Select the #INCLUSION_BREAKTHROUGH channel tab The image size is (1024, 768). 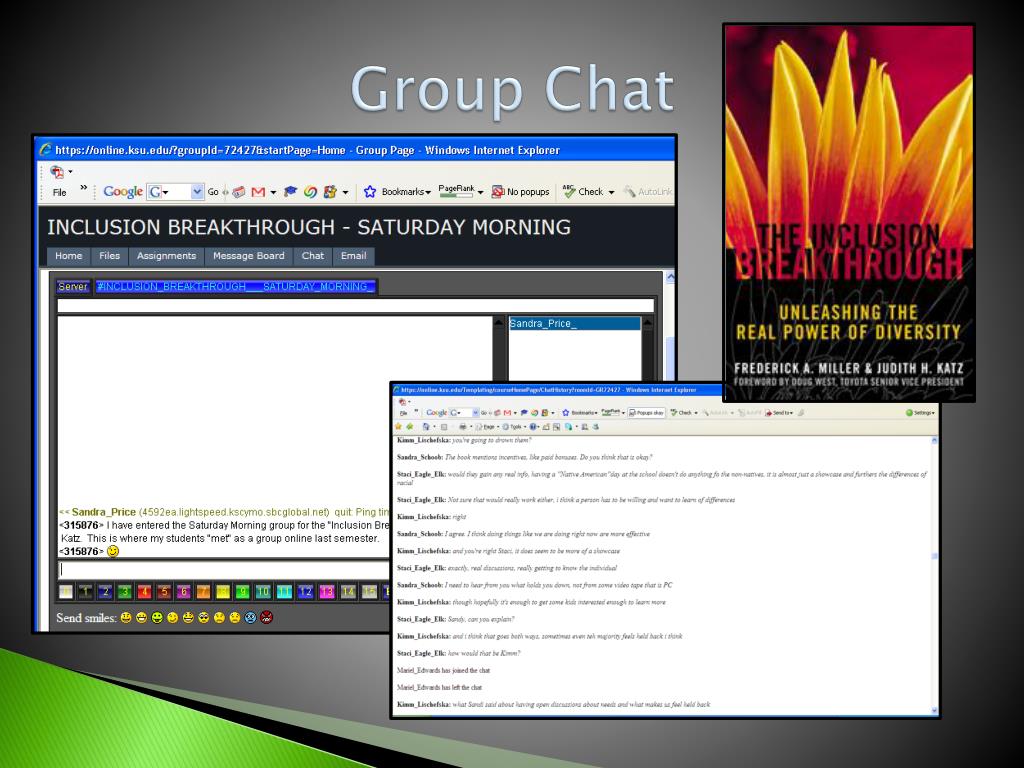pyautogui.click(x=236, y=287)
